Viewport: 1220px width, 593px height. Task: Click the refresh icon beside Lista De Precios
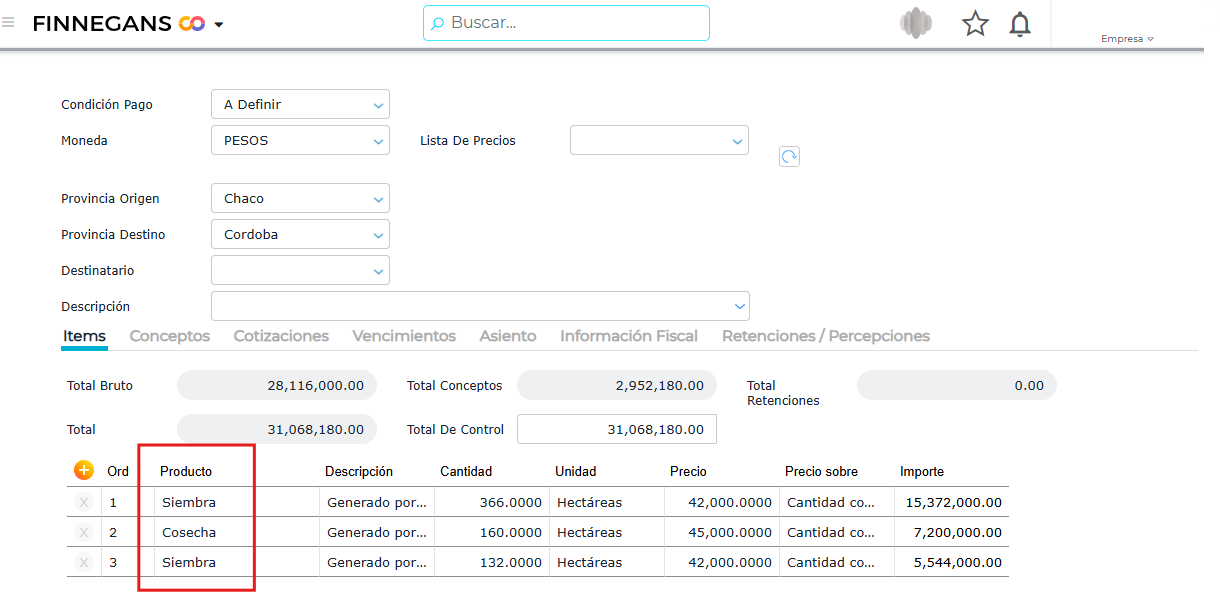789,157
